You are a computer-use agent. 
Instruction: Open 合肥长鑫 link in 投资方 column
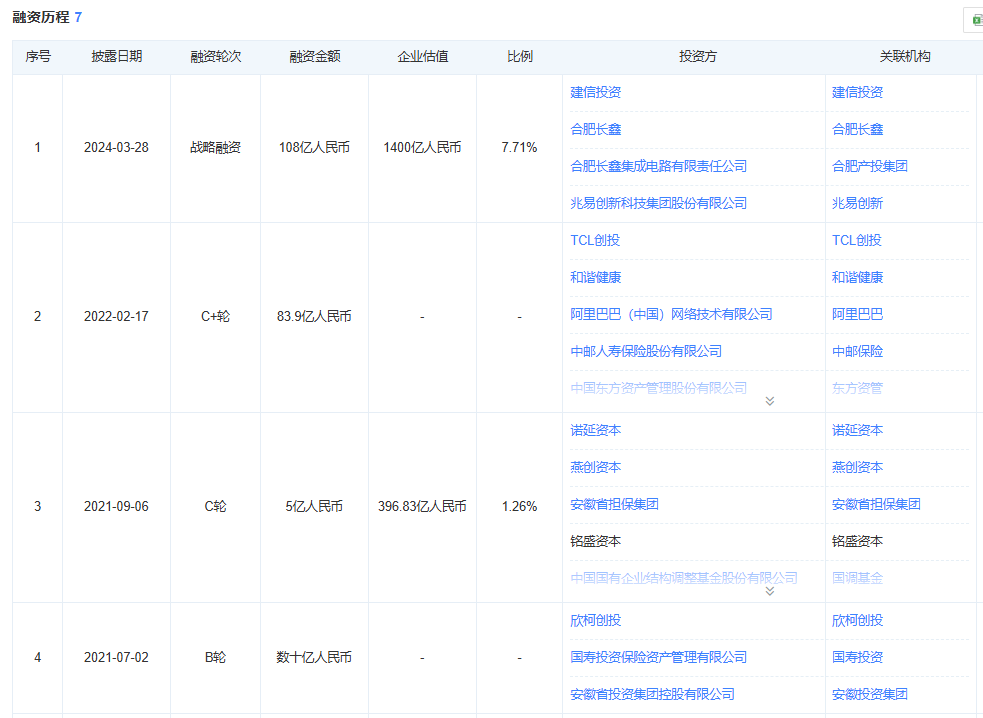coord(596,129)
